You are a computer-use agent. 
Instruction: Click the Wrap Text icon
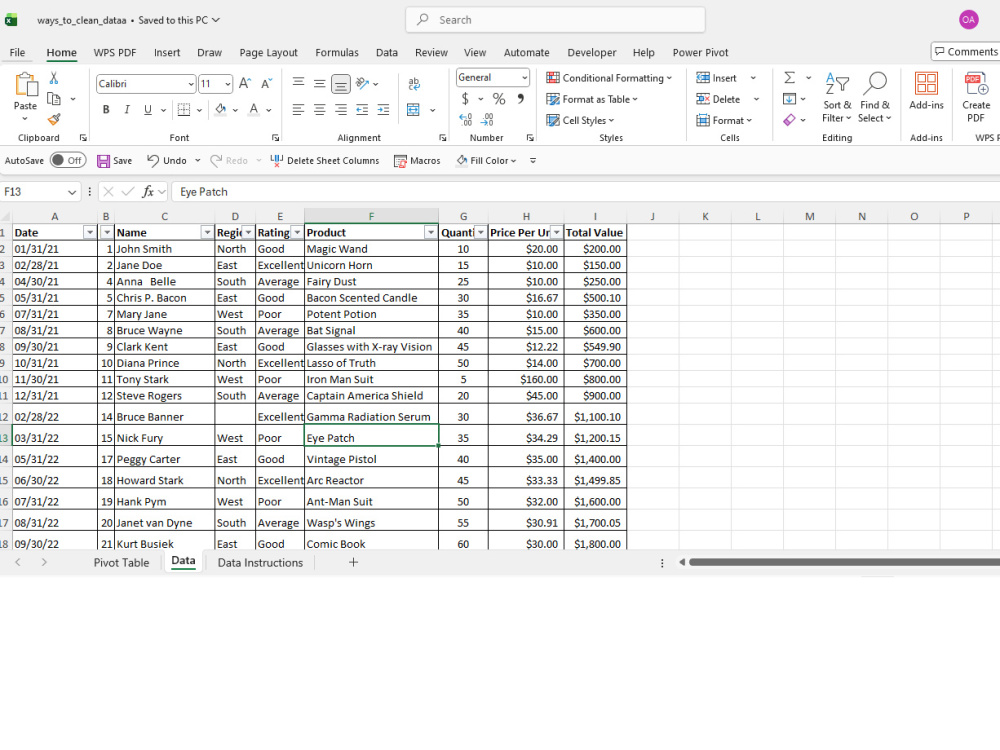click(414, 84)
